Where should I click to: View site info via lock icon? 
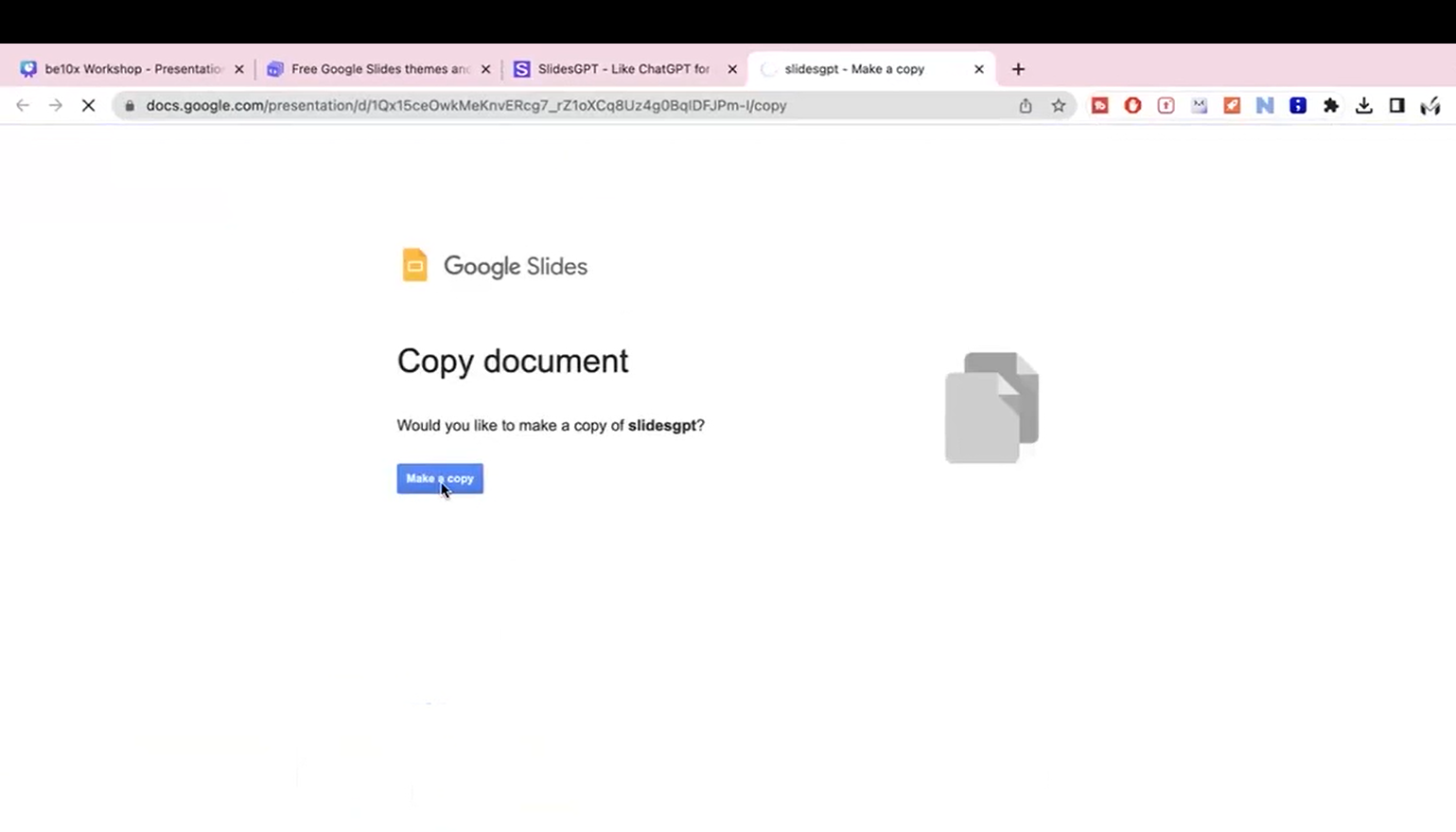click(130, 105)
